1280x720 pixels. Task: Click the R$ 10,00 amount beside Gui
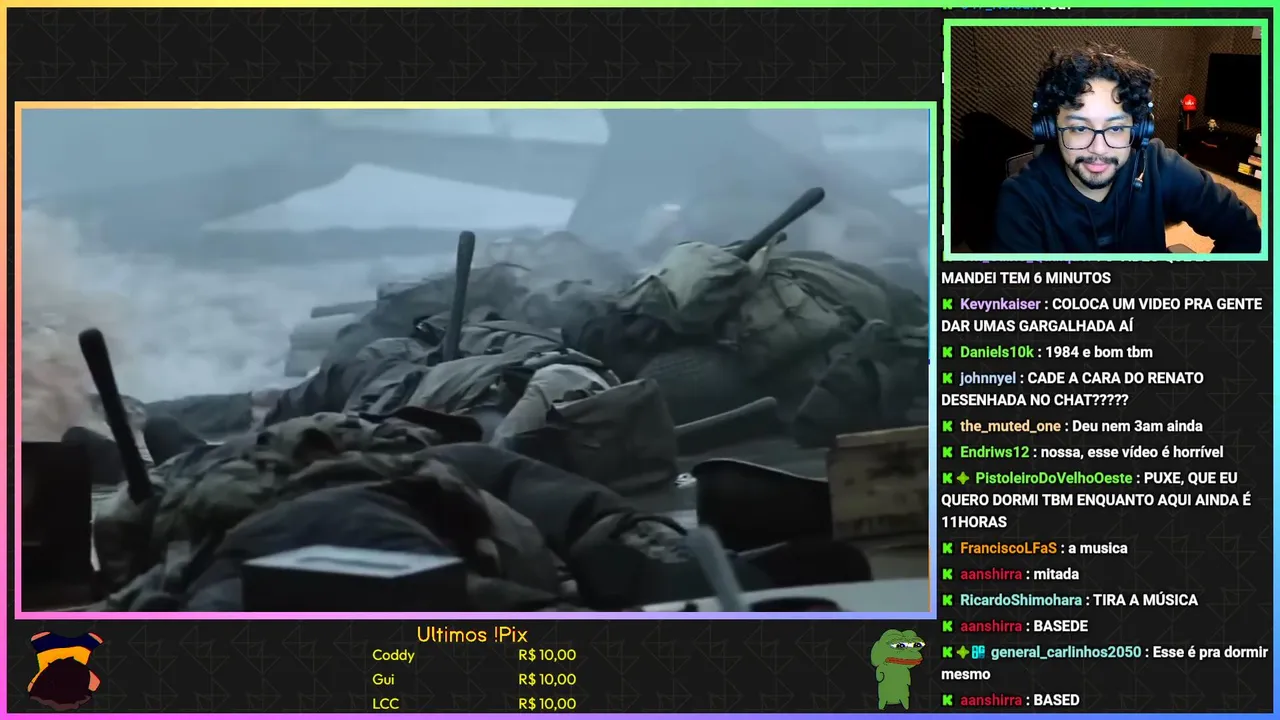[x=547, y=679]
